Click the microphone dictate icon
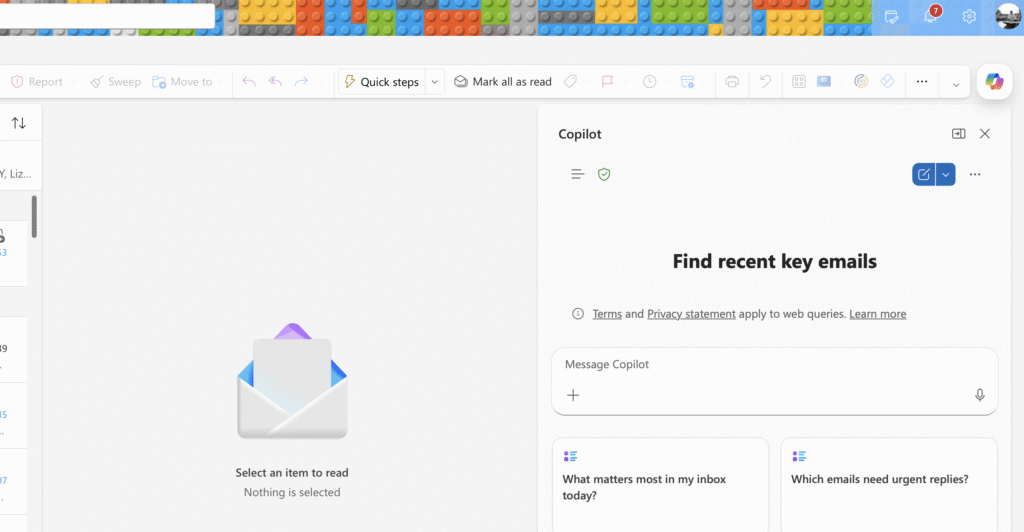 (980, 395)
